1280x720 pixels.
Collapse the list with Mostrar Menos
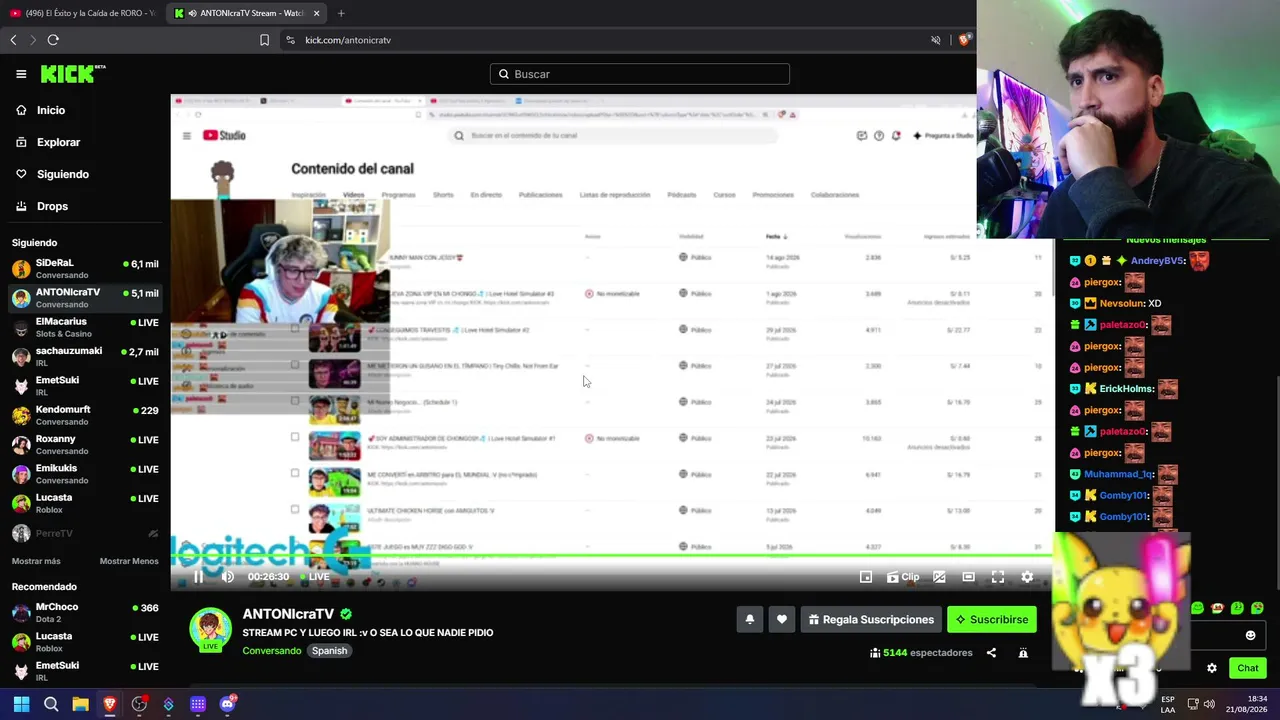coord(129,561)
